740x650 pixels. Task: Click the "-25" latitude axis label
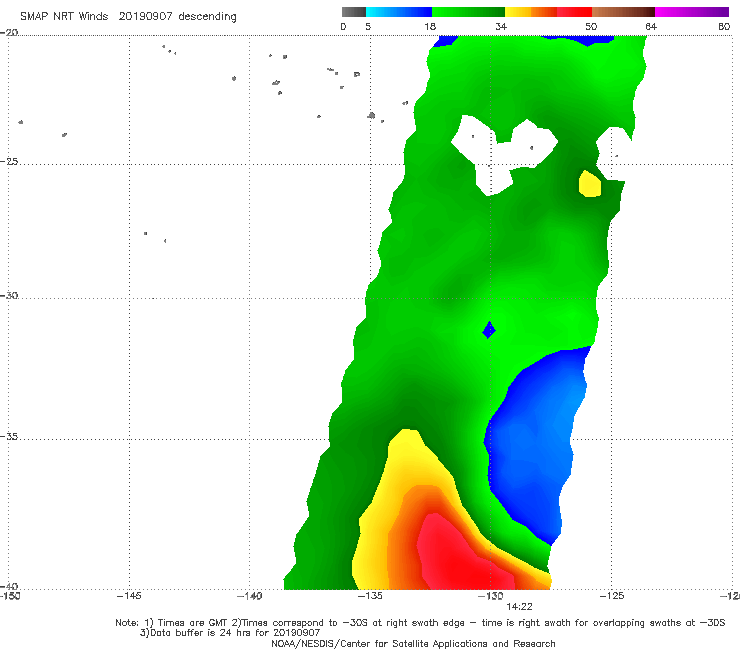click(9, 161)
